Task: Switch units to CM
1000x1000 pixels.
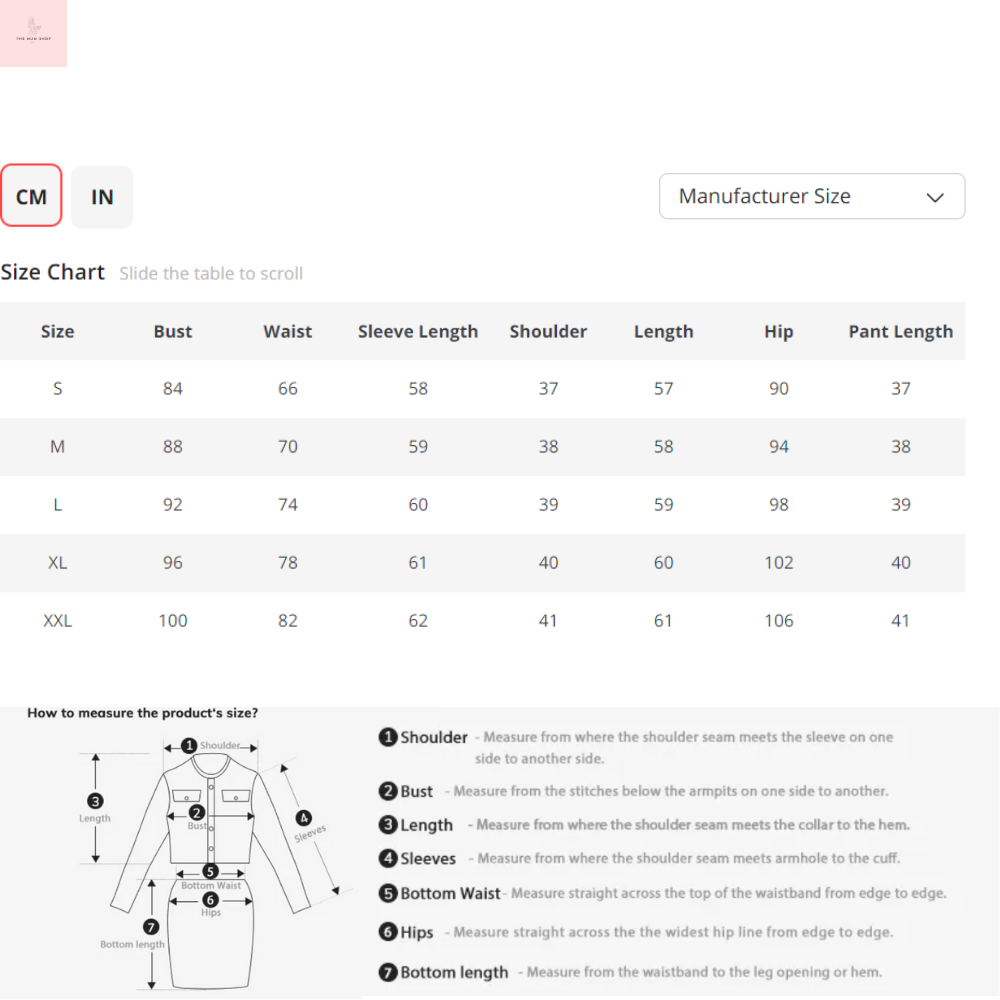Action: [x=31, y=196]
